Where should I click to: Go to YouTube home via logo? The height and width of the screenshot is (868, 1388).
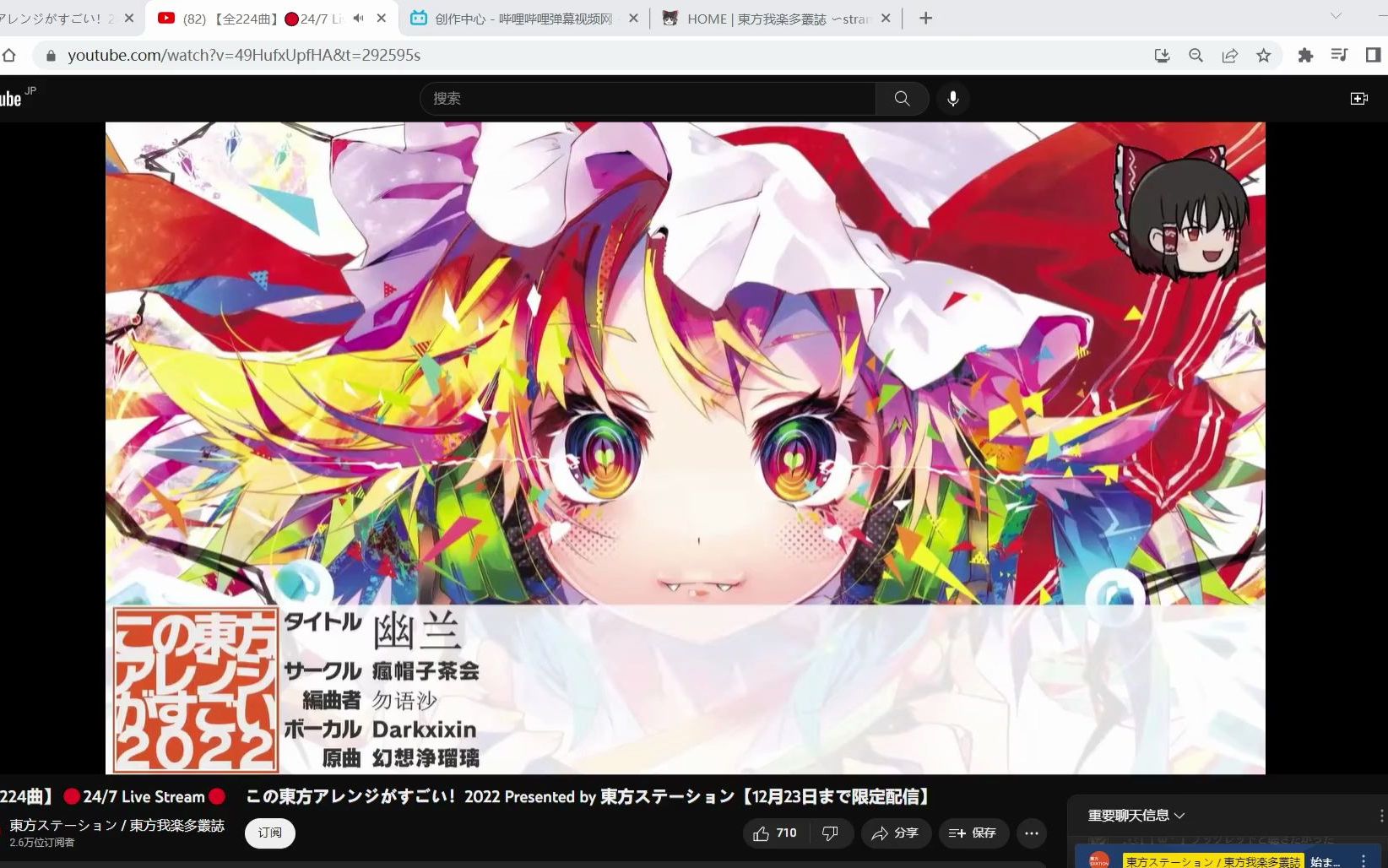[x=17, y=97]
